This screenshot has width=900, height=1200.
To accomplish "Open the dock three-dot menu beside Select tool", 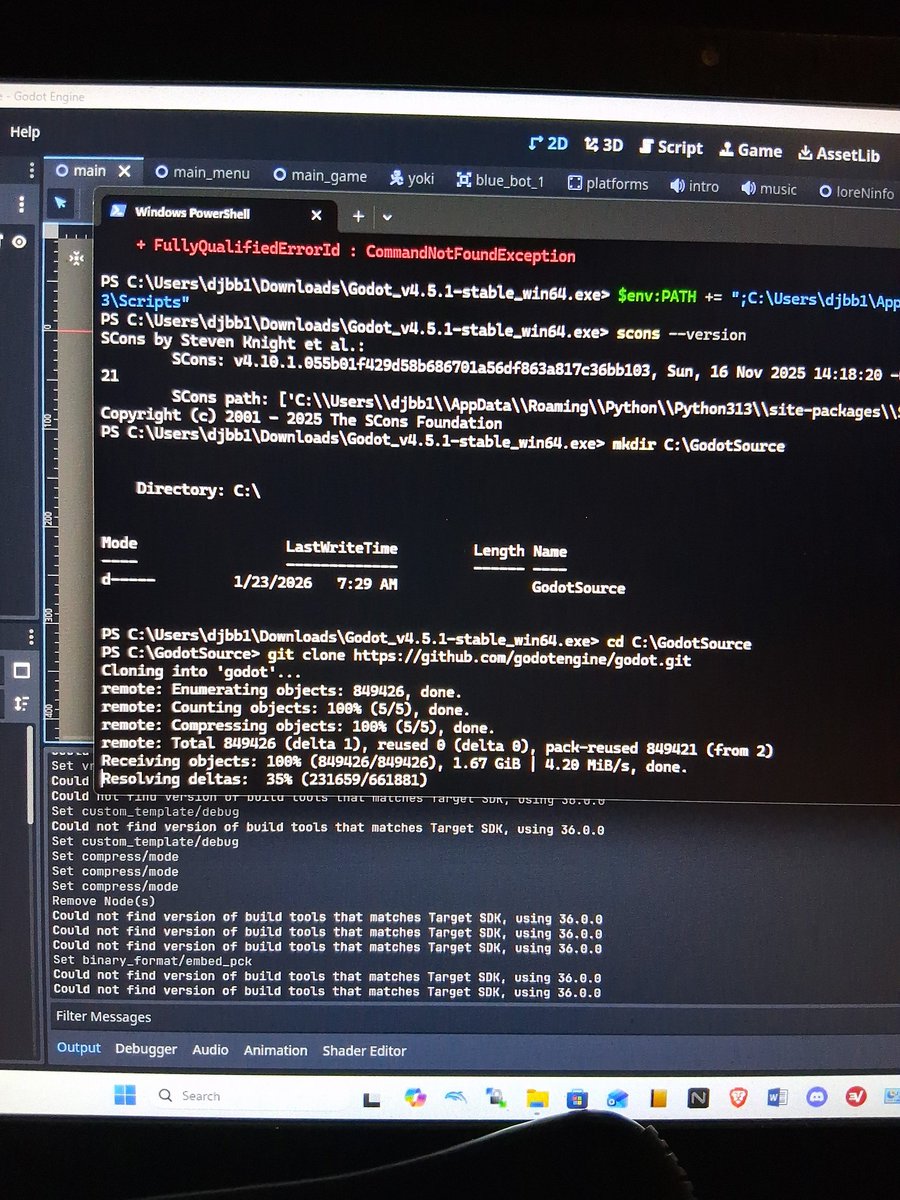I will (21, 204).
